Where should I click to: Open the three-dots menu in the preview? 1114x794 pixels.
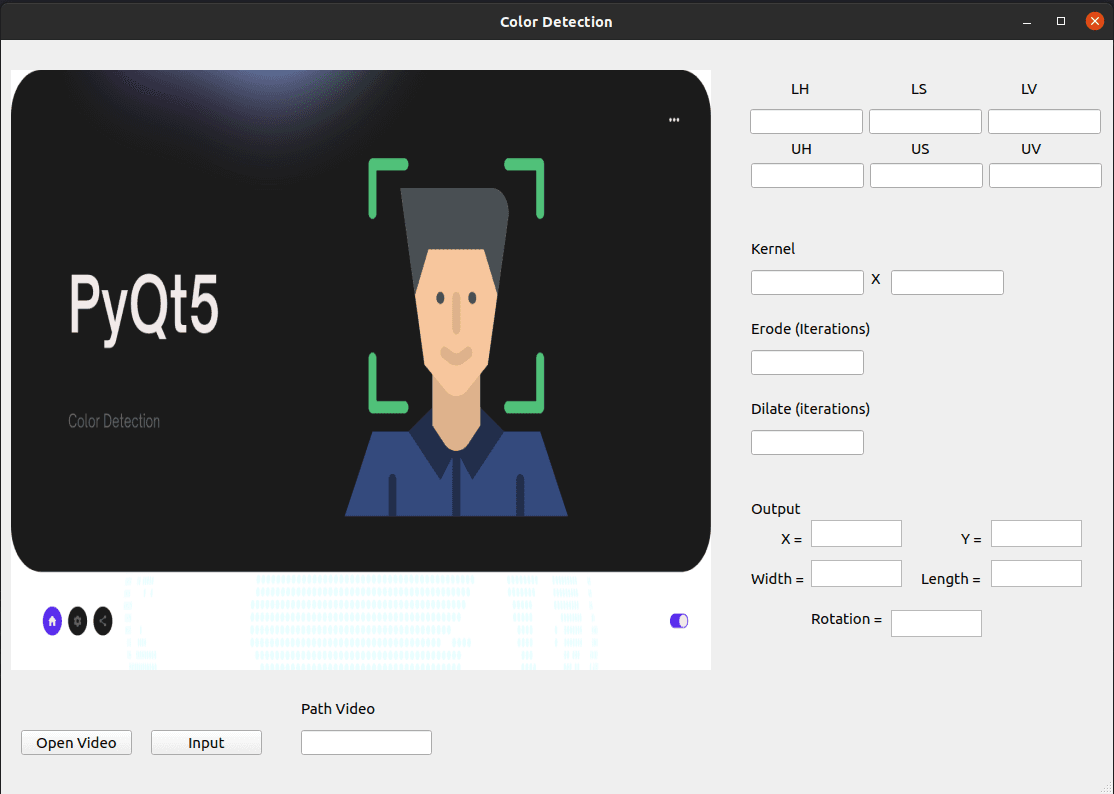(674, 120)
